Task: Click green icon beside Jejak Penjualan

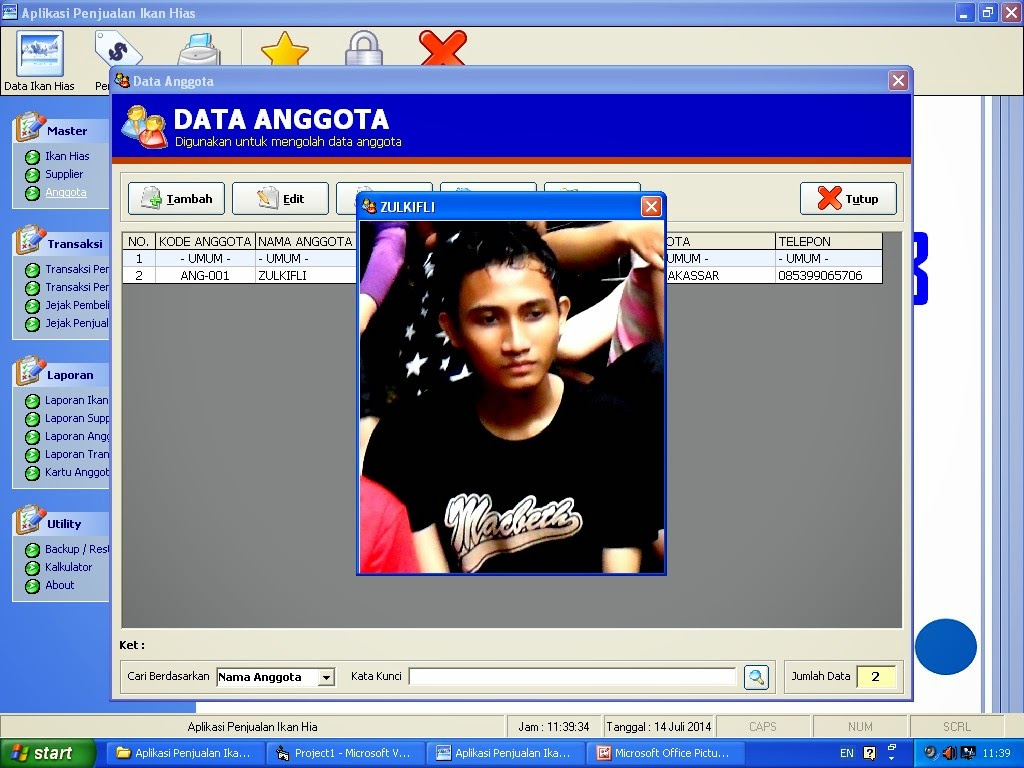Action: coord(32,325)
